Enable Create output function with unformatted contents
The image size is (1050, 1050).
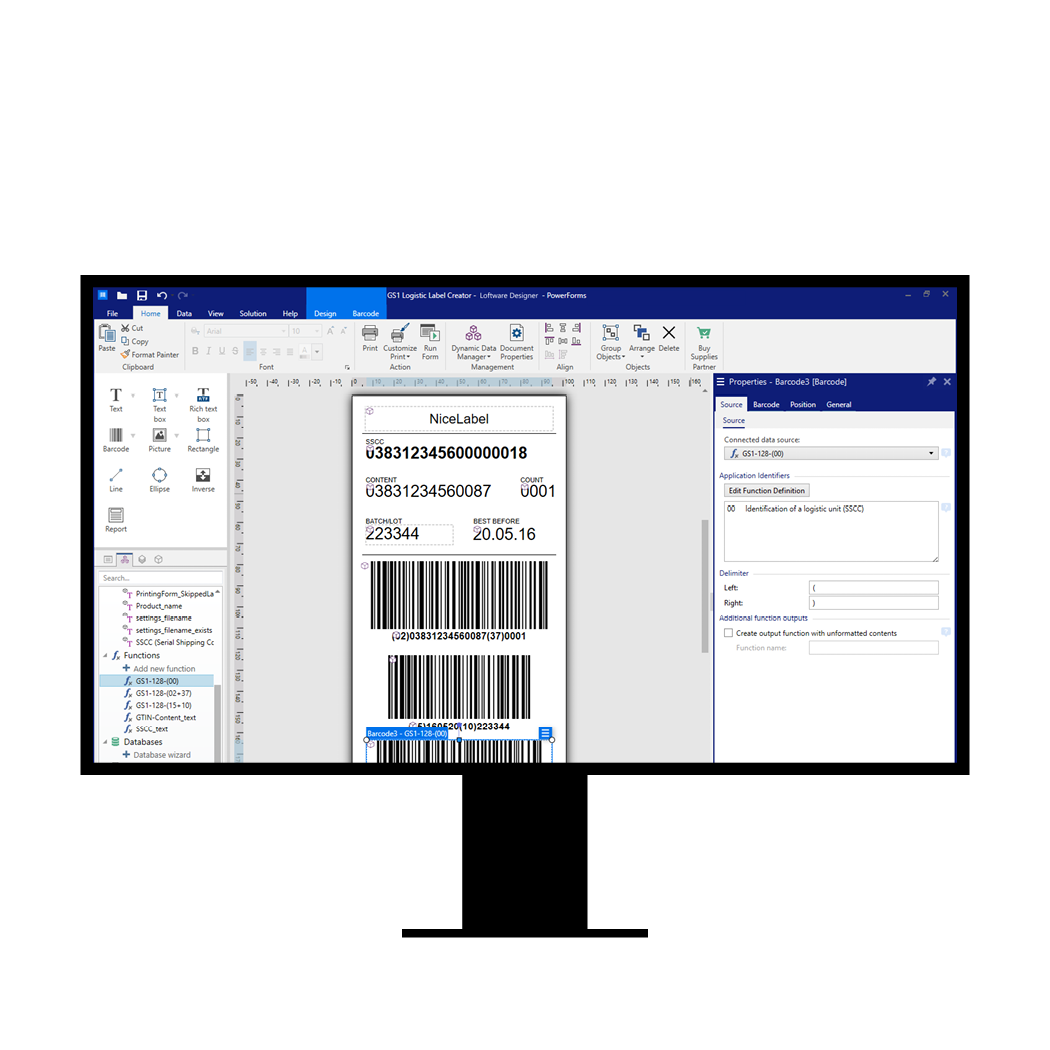click(x=728, y=633)
